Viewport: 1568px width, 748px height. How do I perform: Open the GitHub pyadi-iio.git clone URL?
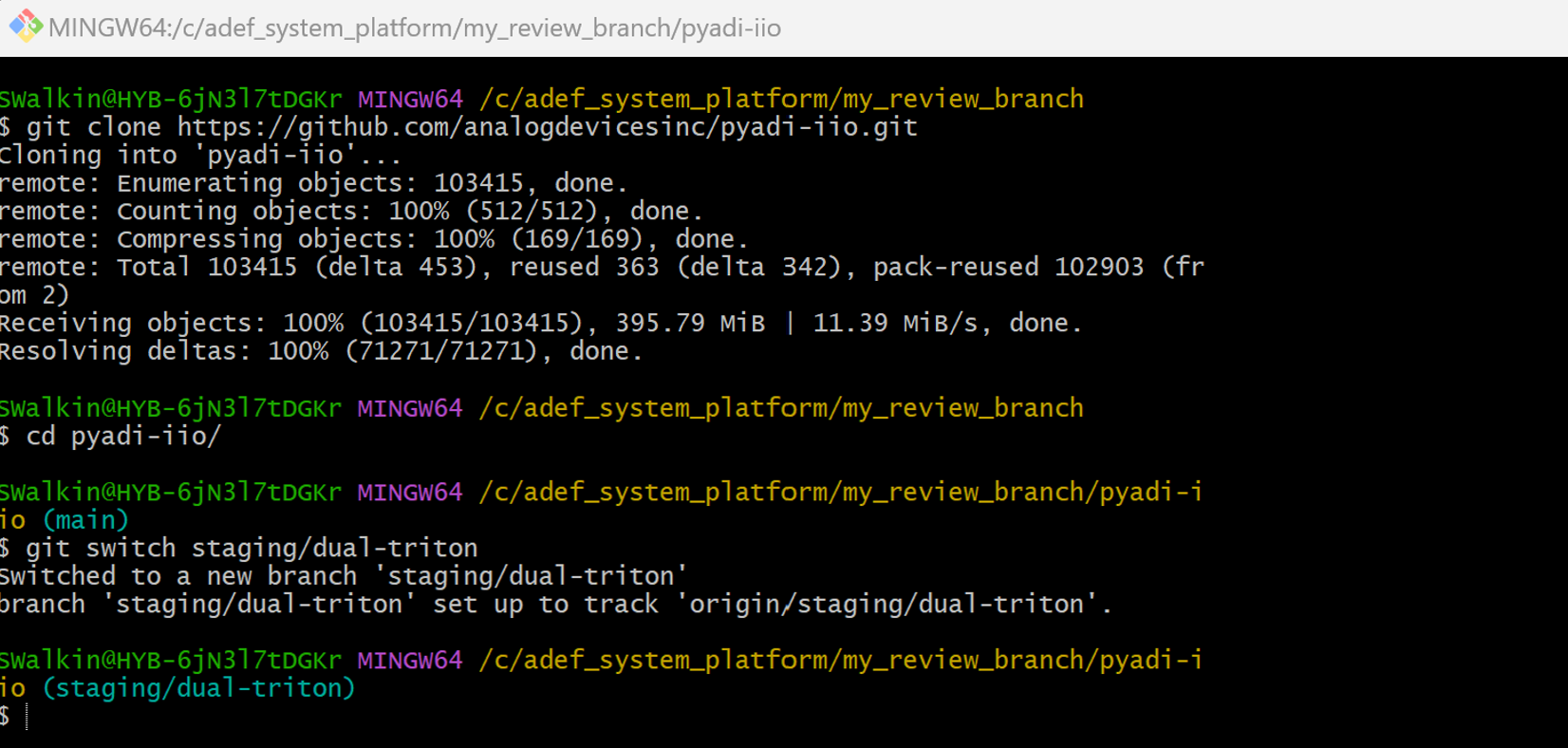[547, 127]
